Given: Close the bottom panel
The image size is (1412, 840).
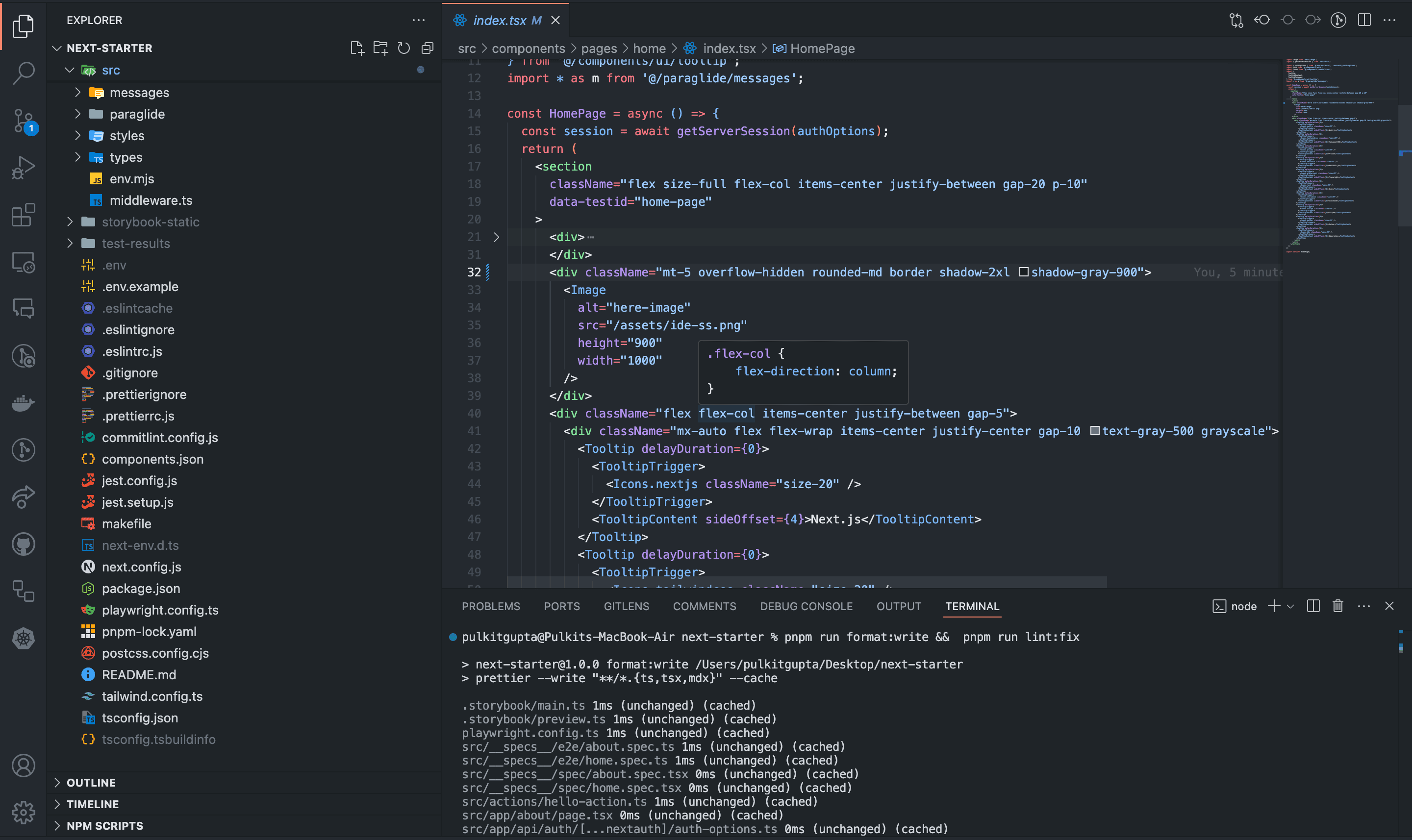Looking at the screenshot, I should [1389, 606].
